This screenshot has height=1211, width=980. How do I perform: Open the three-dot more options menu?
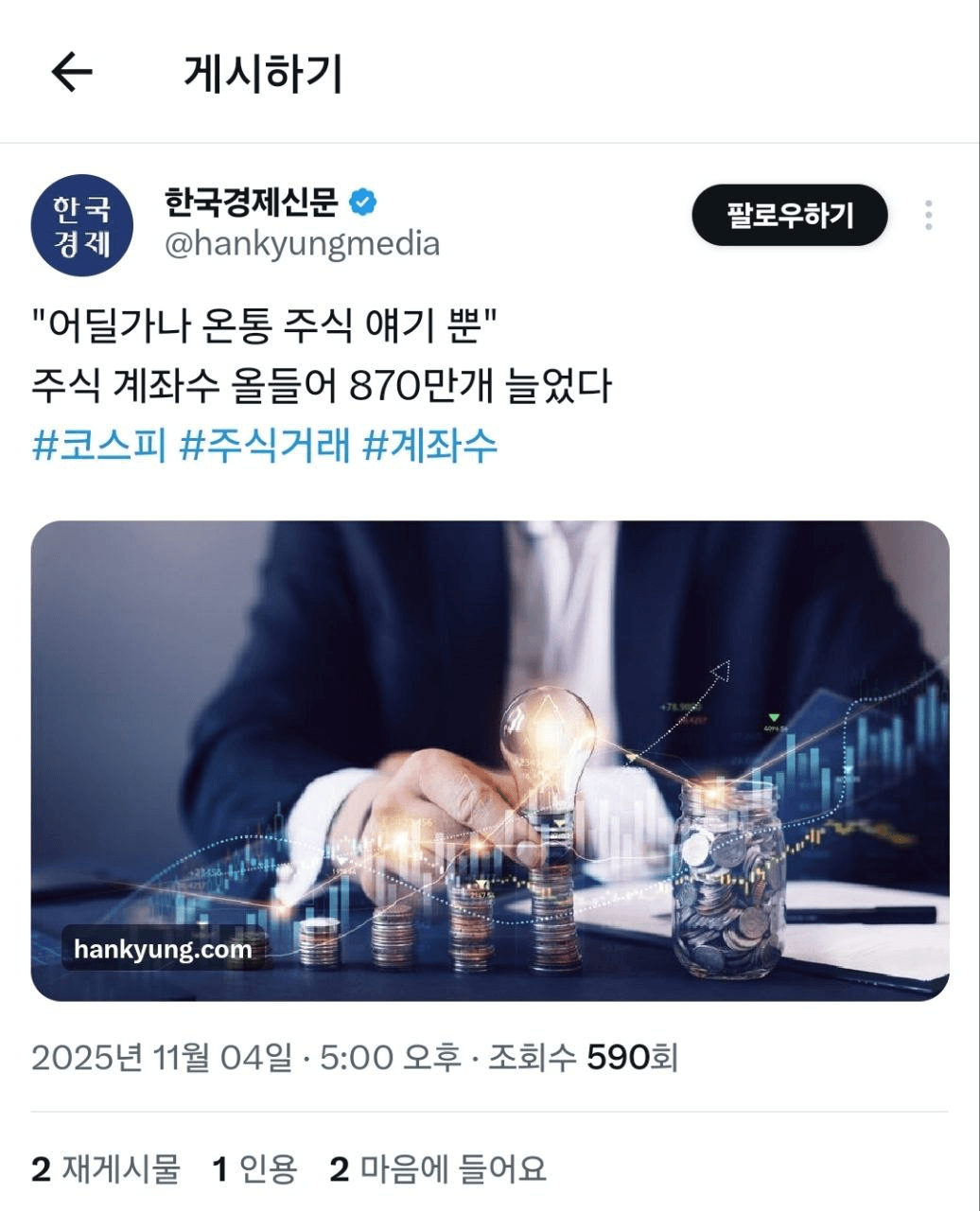coord(929,216)
